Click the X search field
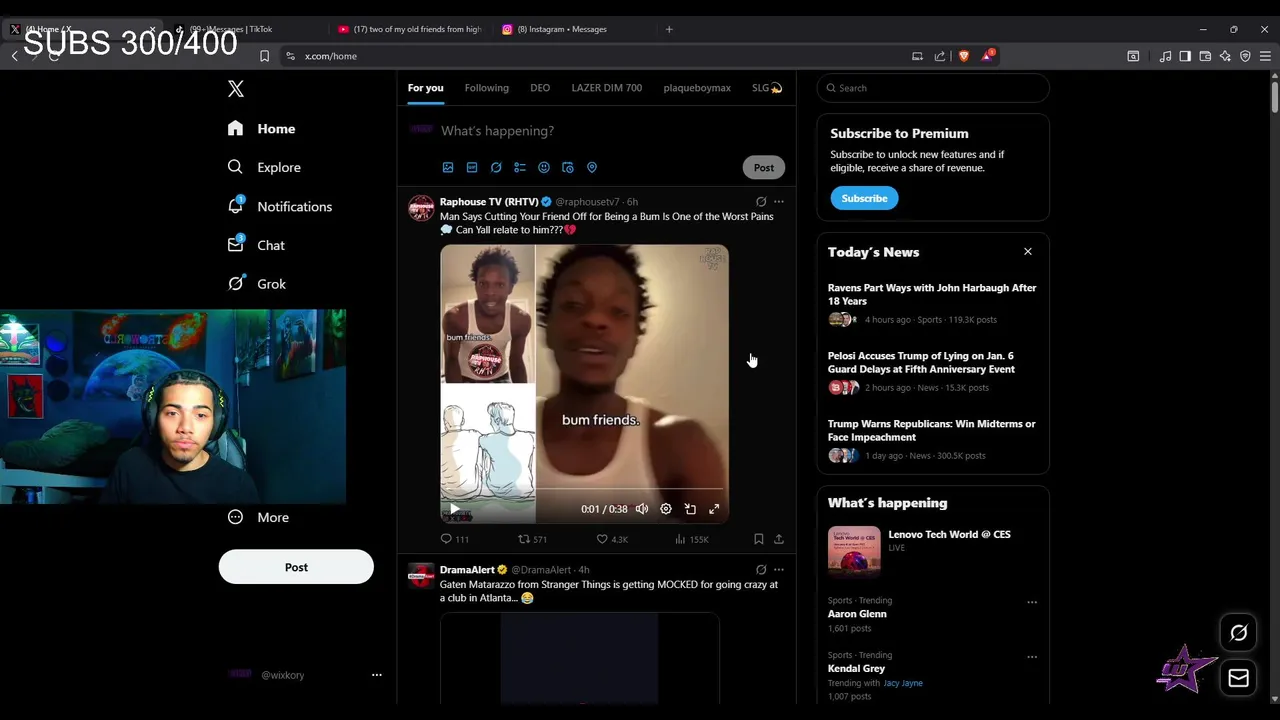Screen dimensions: 1280x720 [x=933, y=88]
